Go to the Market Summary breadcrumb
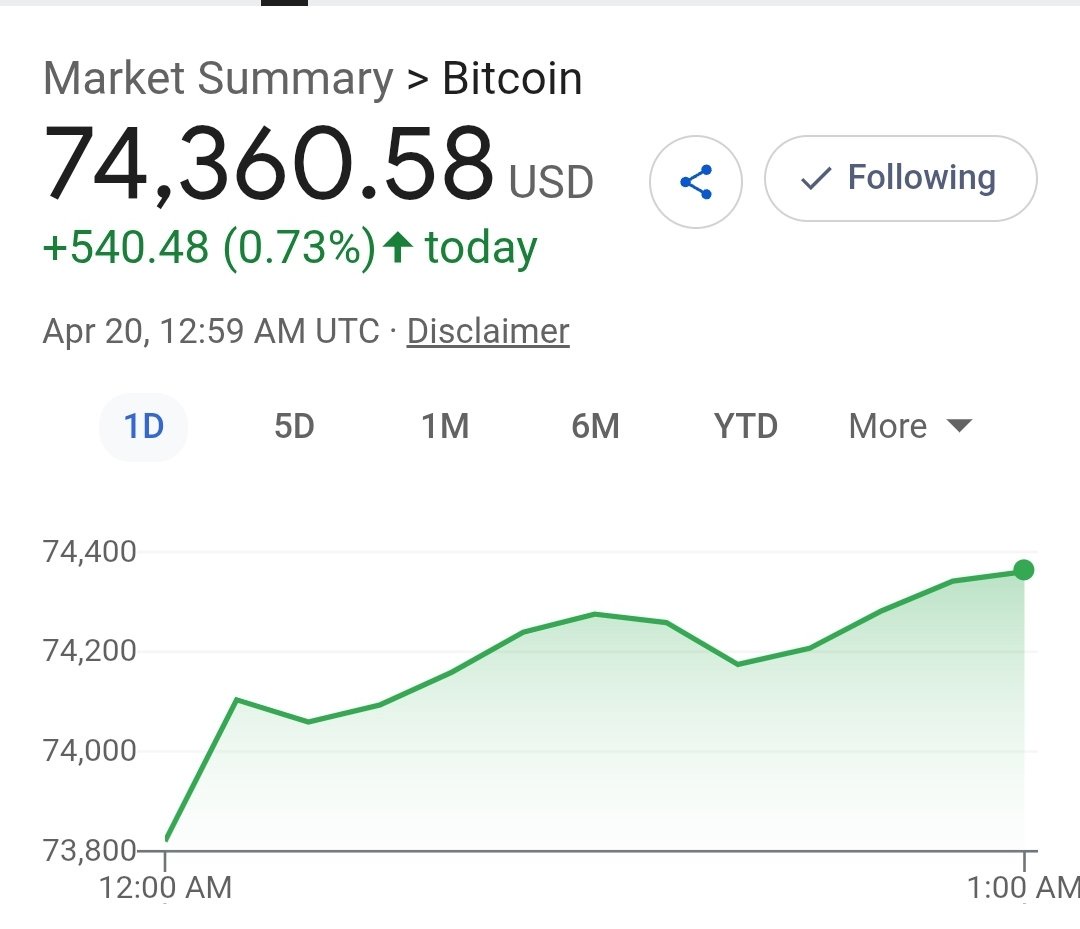 [218, 79]
